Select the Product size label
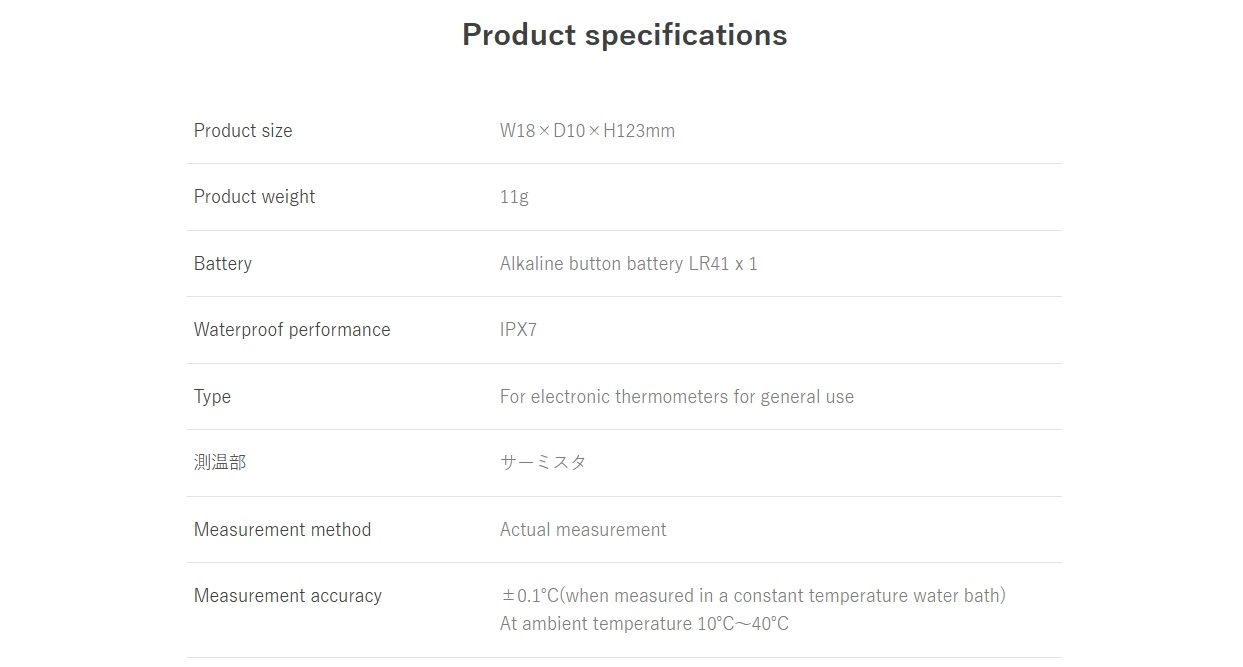The height and width of the screenshot is (667, 1243). pyautogui.click(x=243, y=131)
